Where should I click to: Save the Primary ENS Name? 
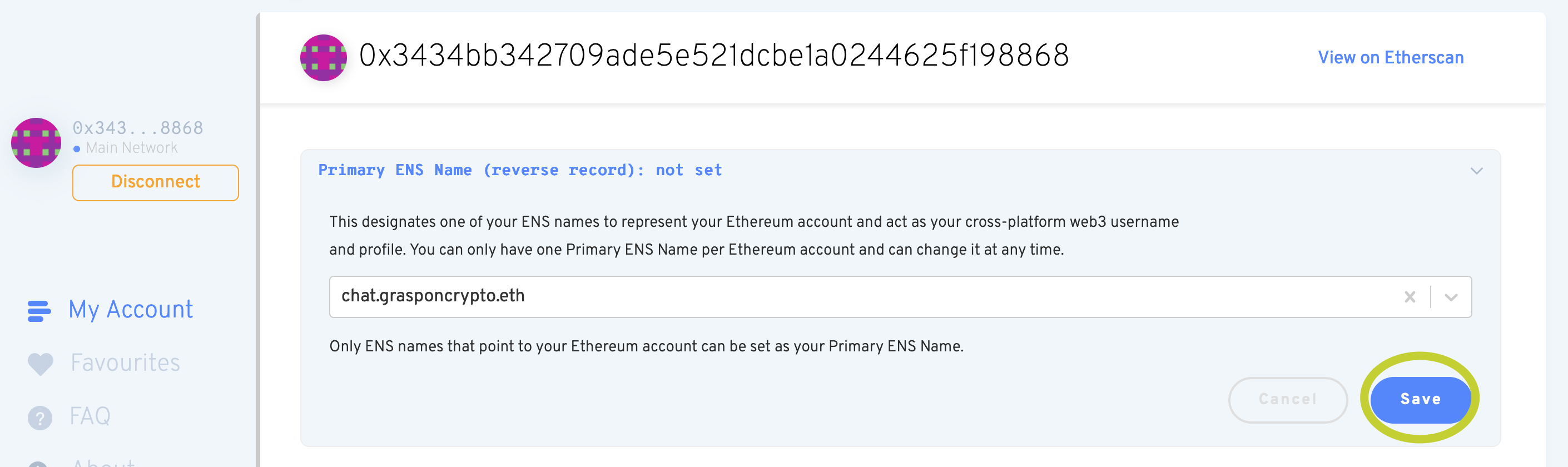coord(1420,399)
